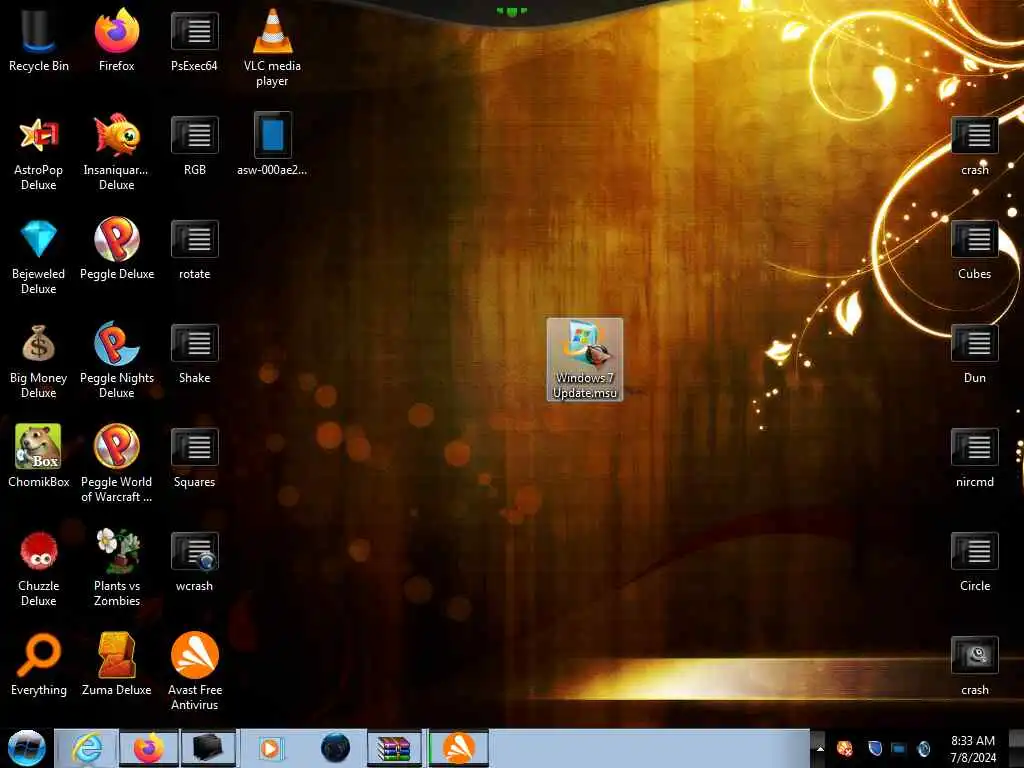This screenshot has height=768, width=1024.
Task: Select the asw-000ae2... desktop file
Action: pos(272,145)
